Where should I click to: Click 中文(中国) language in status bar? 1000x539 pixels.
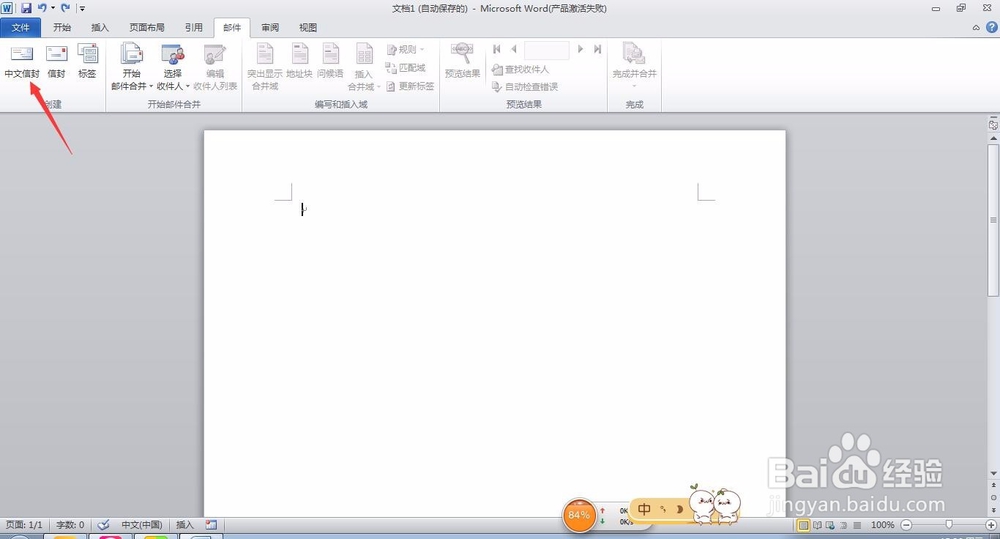pos(142,524)
